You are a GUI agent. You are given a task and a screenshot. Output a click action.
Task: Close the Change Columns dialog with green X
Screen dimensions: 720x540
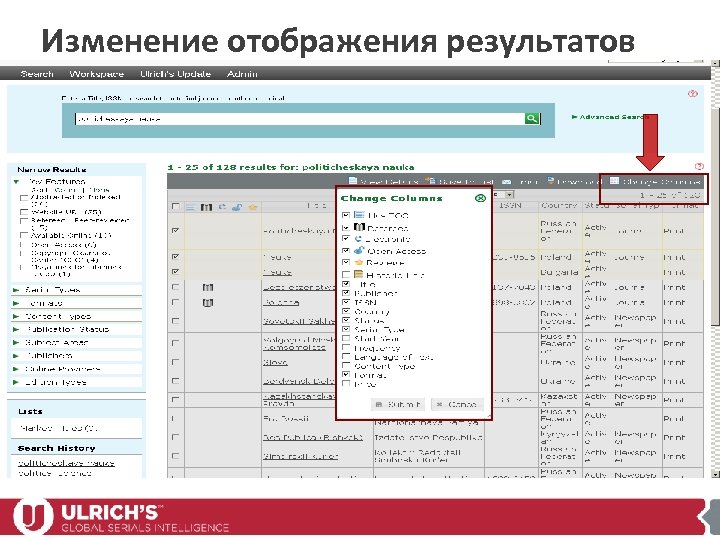click(480, 198)
